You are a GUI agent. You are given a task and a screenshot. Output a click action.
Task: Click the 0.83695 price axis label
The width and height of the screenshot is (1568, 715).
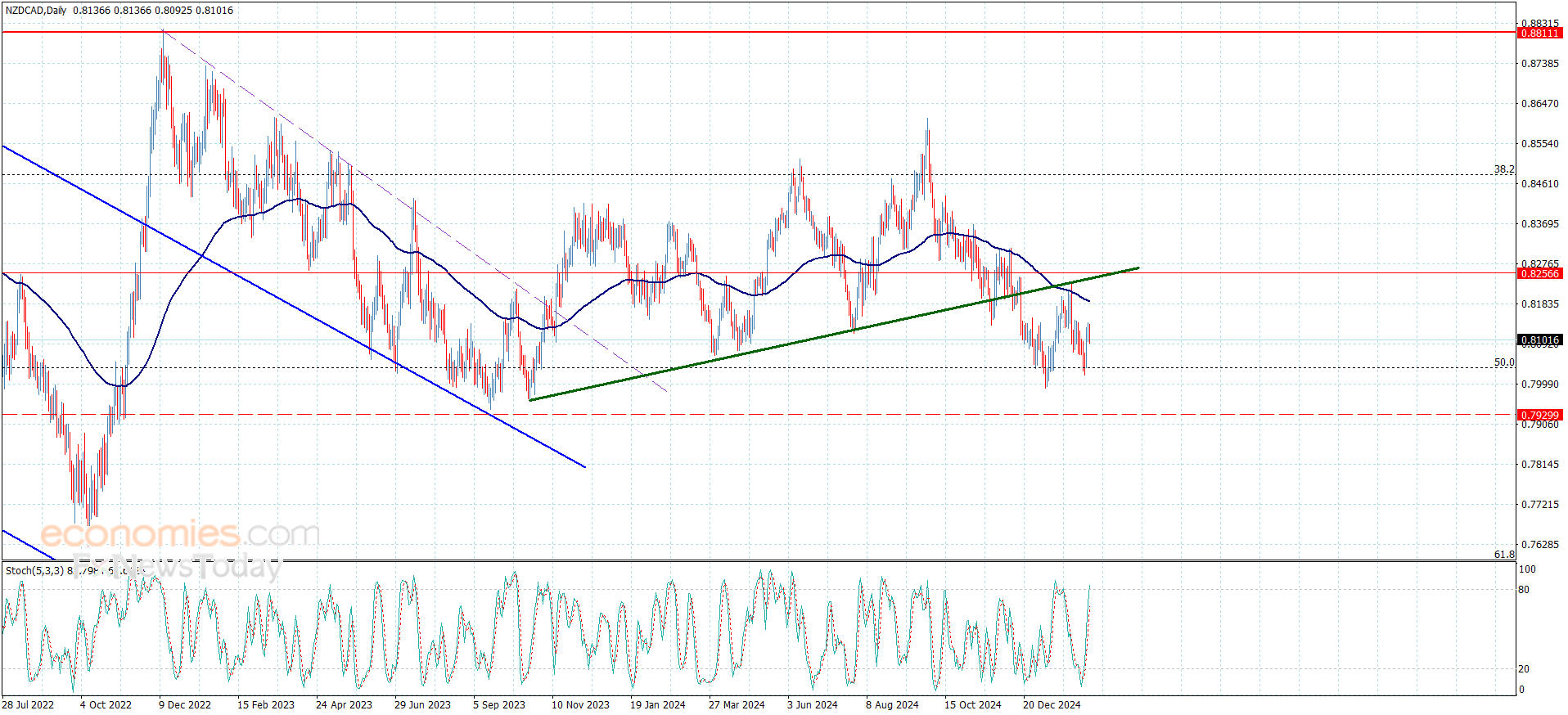coord(1539,224)
